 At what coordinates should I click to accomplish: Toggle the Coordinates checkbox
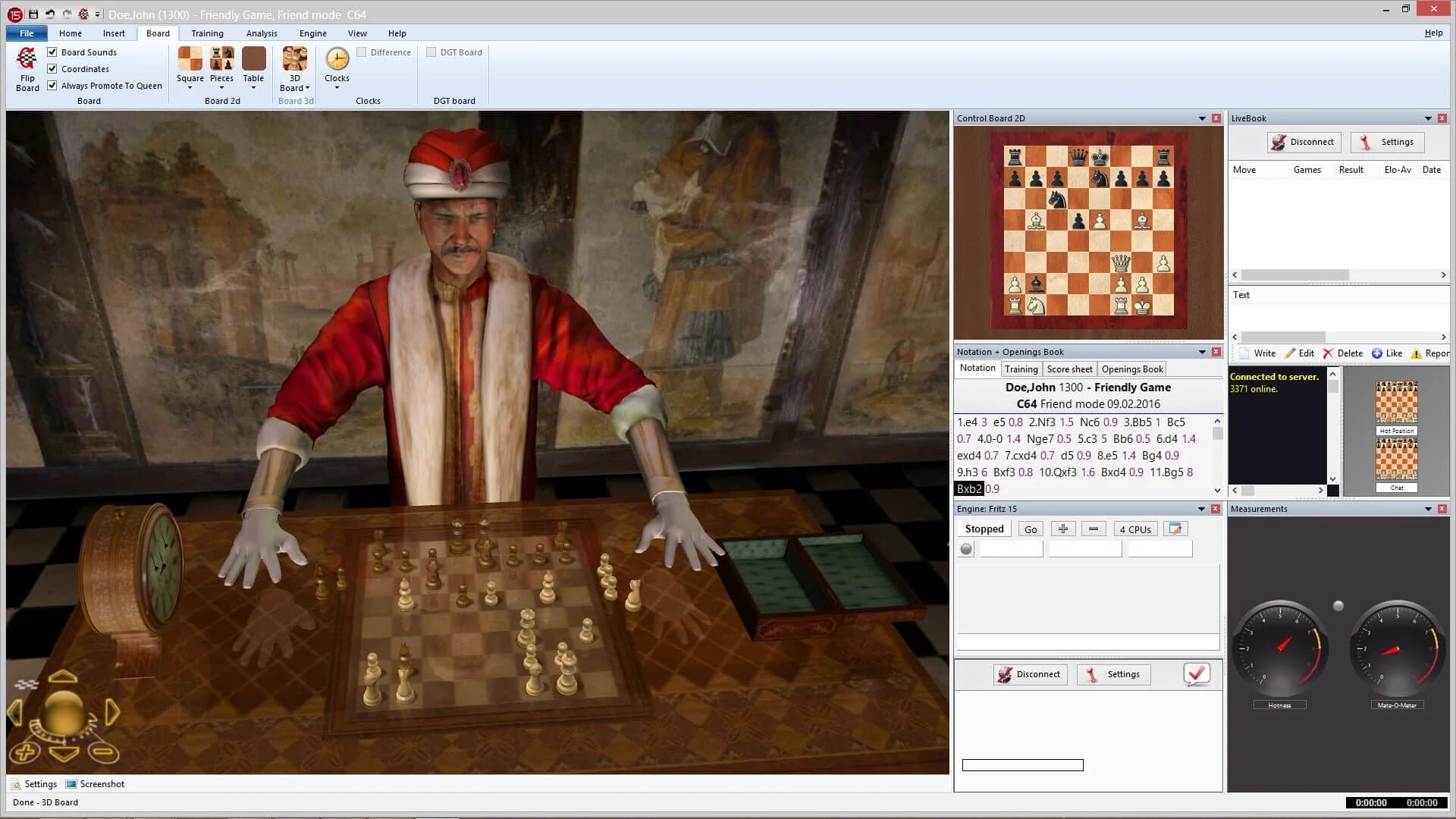52,68
